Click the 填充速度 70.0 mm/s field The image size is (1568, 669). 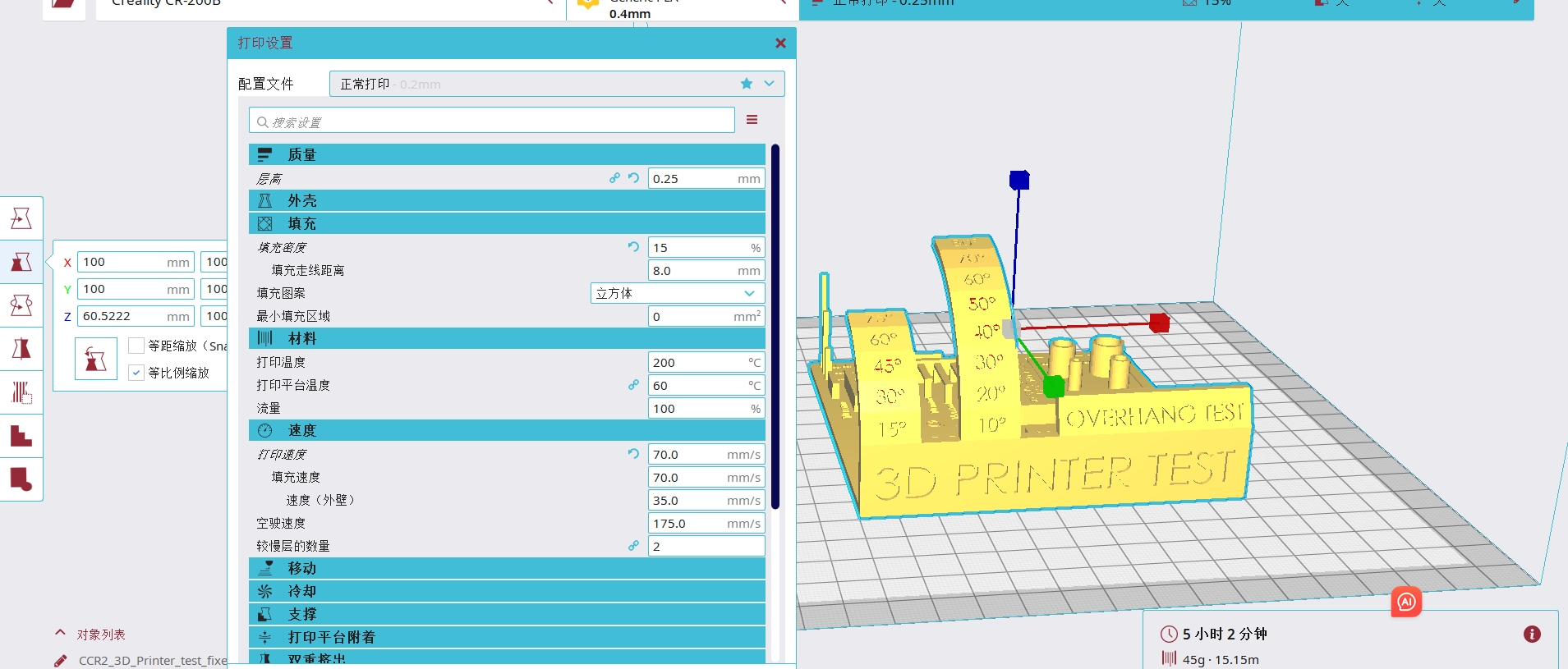pos(706,477)
